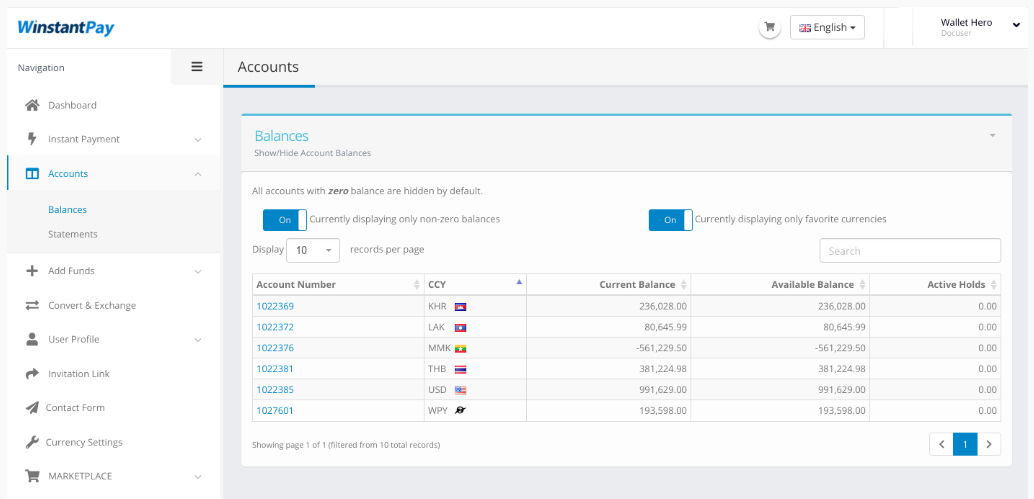Sort by Available Balance column arrows
Image resolution: width=1034 pixels, height=499 pixels.
pyautogui.click(x=862, y=285)
